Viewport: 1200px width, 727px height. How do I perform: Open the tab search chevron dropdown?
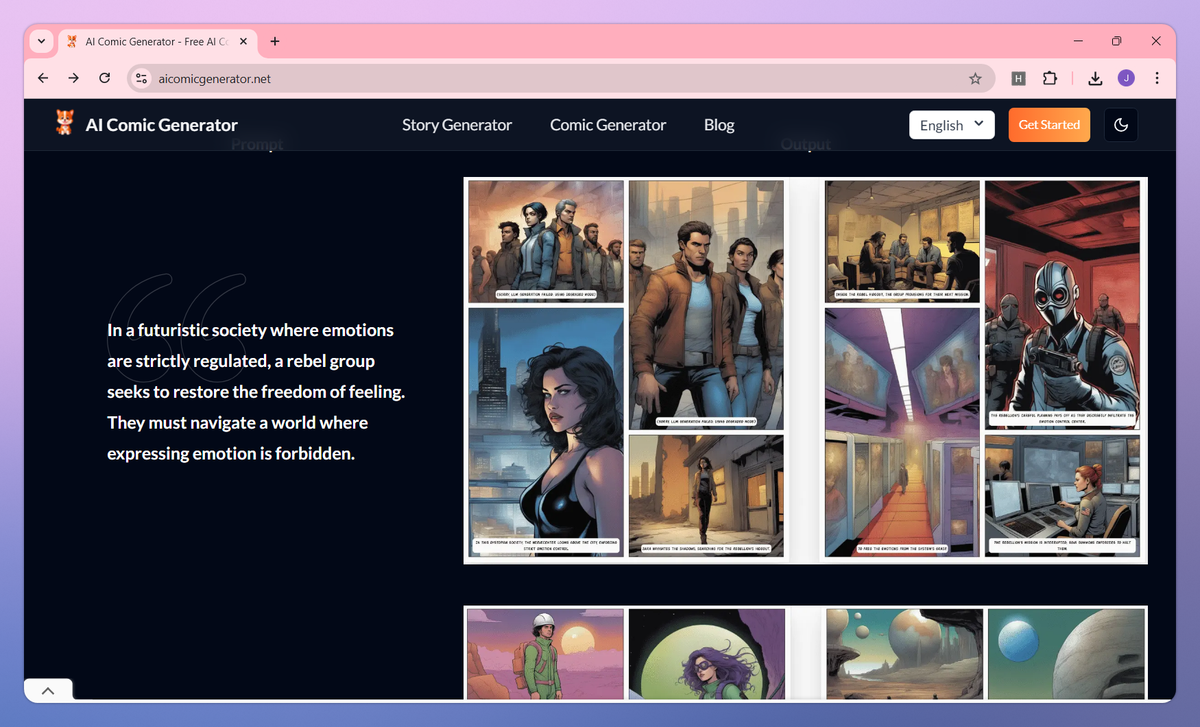(40, 41)
